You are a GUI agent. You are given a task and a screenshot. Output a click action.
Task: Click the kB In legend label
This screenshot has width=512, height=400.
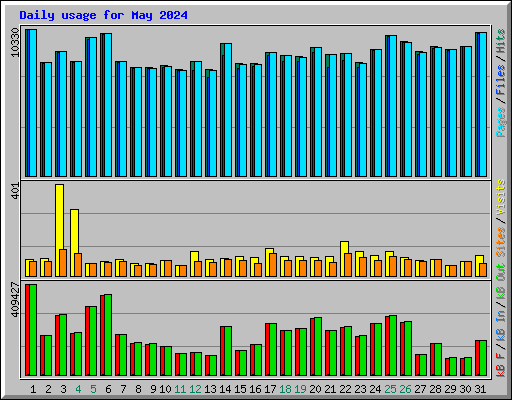[500, 325]
